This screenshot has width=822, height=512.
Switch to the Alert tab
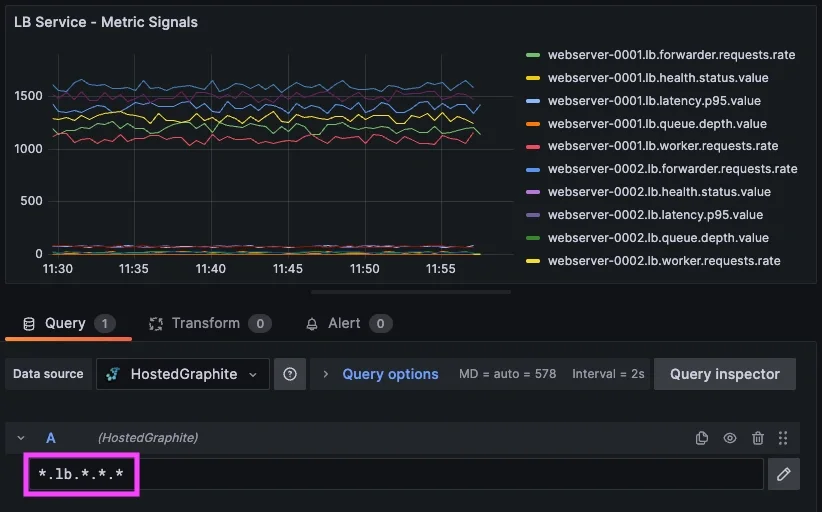point(349,324)
